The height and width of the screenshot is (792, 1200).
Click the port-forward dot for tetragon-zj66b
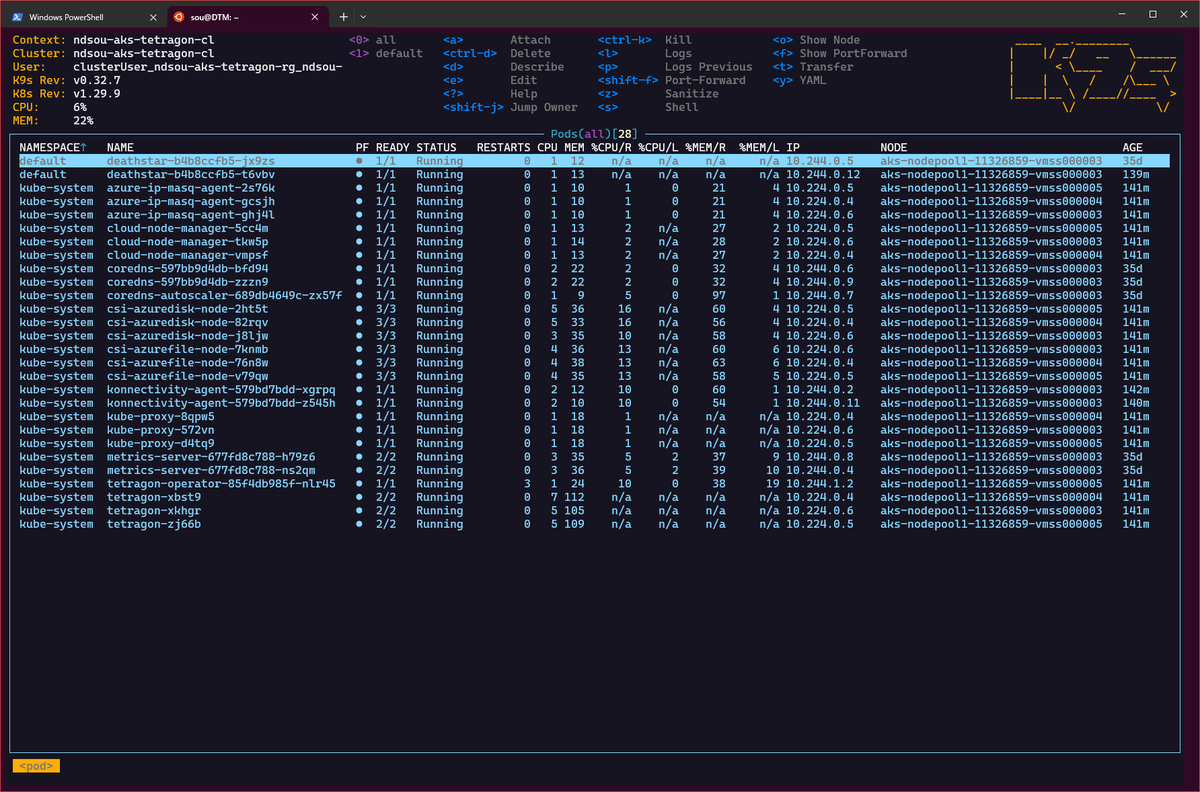pyautogui.click(x=359, y=524)
